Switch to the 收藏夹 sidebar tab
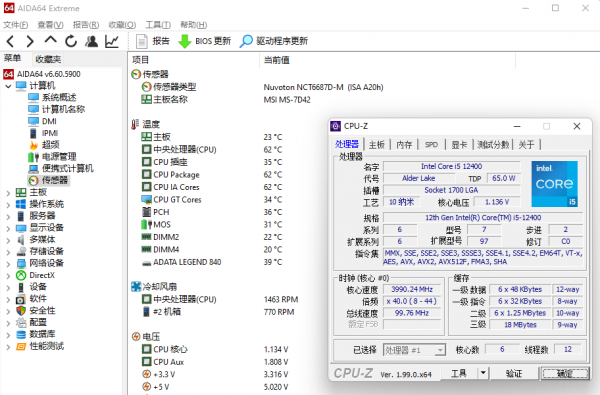 (x=48, y=59)
